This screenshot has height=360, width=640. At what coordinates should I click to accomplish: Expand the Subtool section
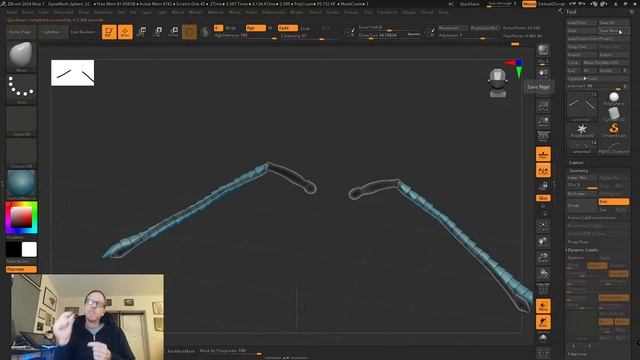coord(576,162)
